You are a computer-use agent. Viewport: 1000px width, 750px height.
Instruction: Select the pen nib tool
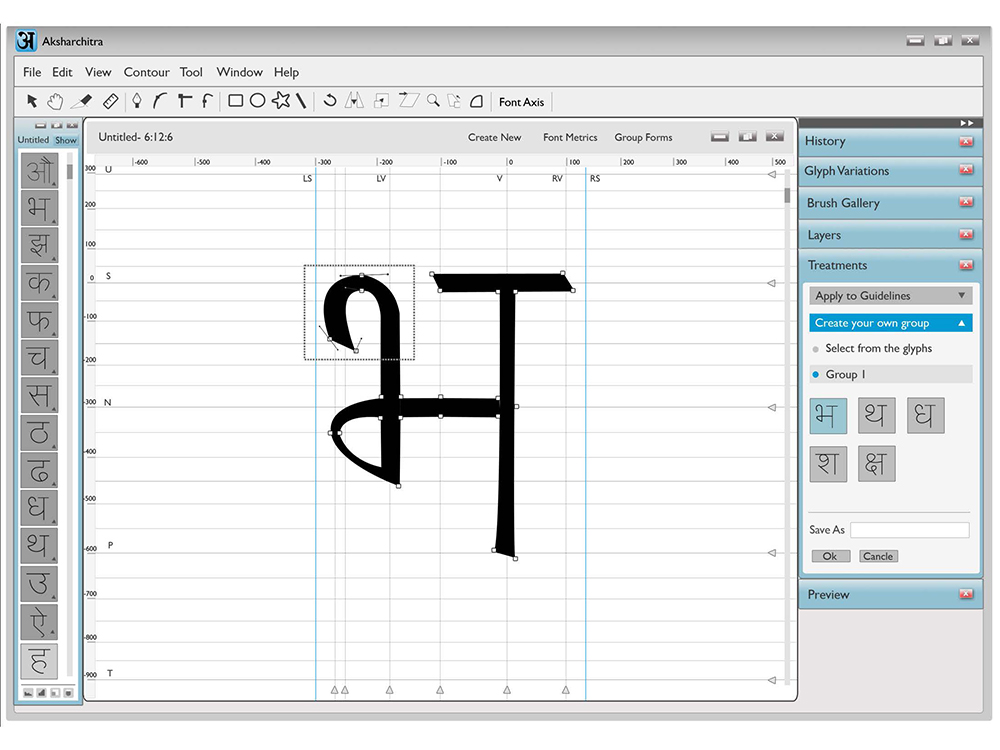click(x=136, y=101)
